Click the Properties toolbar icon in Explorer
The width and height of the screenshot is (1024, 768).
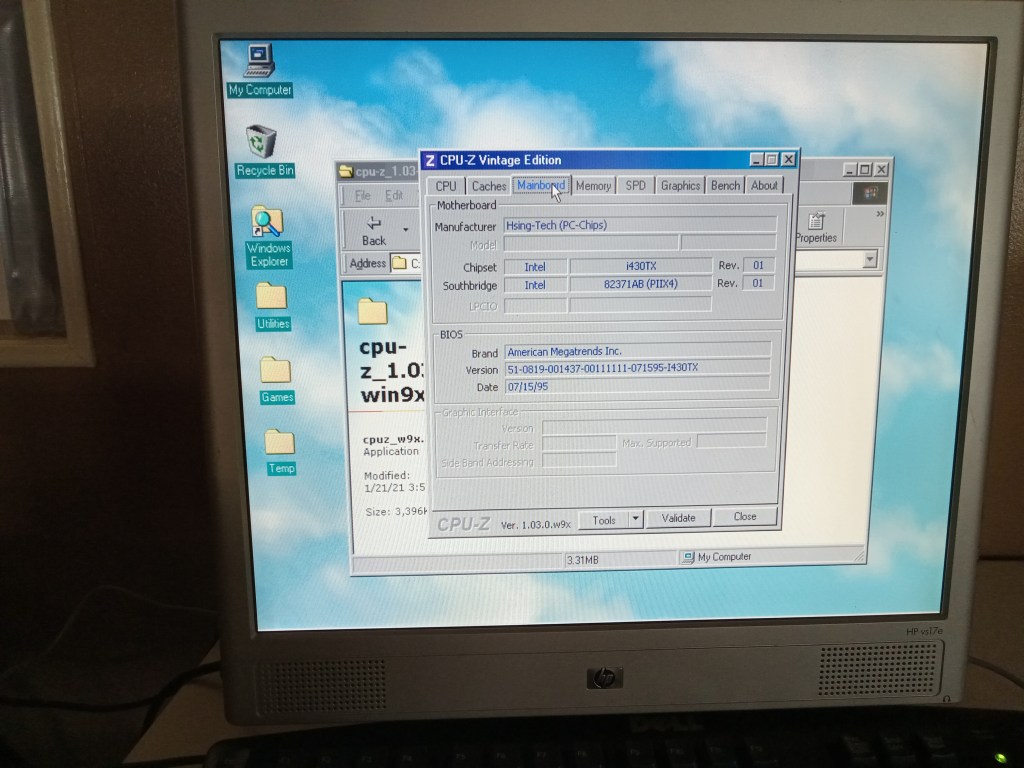(x=816, y=228)
